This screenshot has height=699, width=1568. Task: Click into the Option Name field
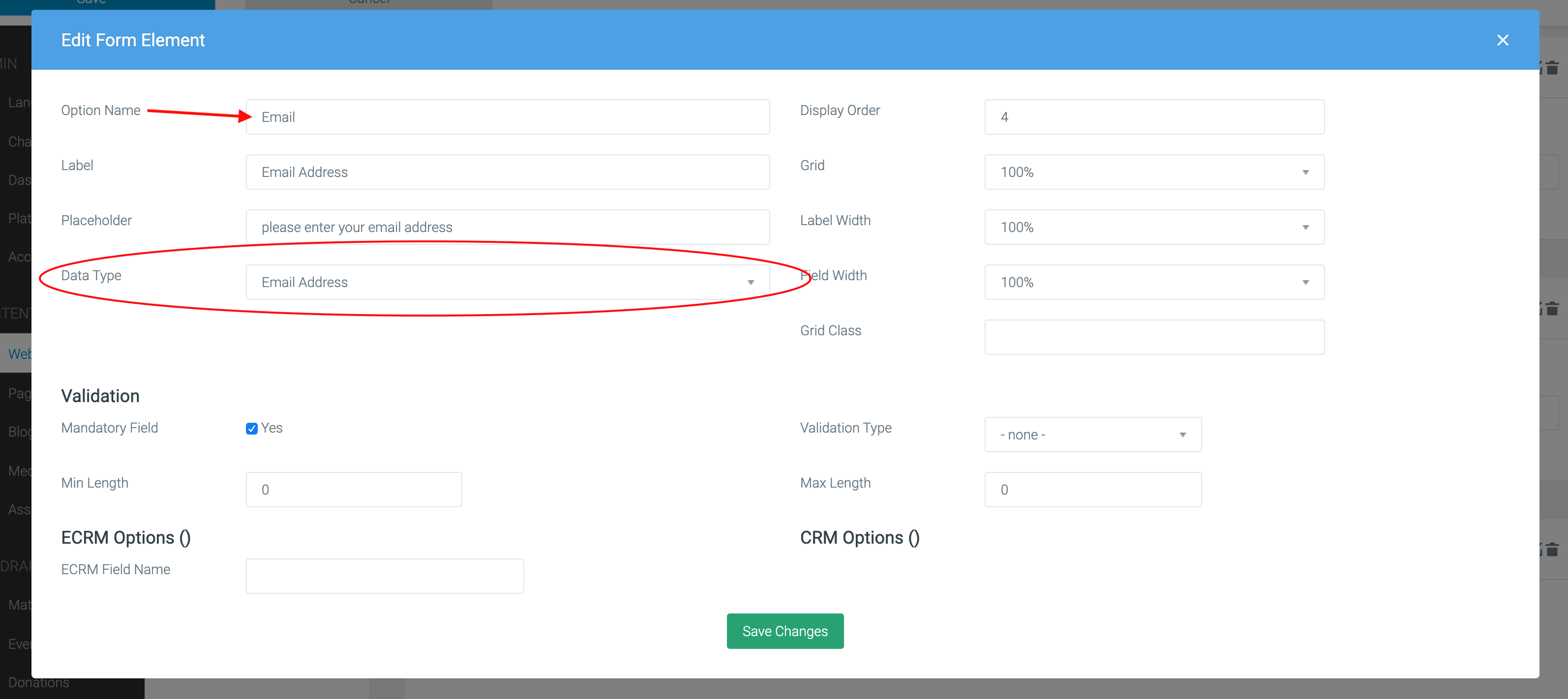coord(507,117)
